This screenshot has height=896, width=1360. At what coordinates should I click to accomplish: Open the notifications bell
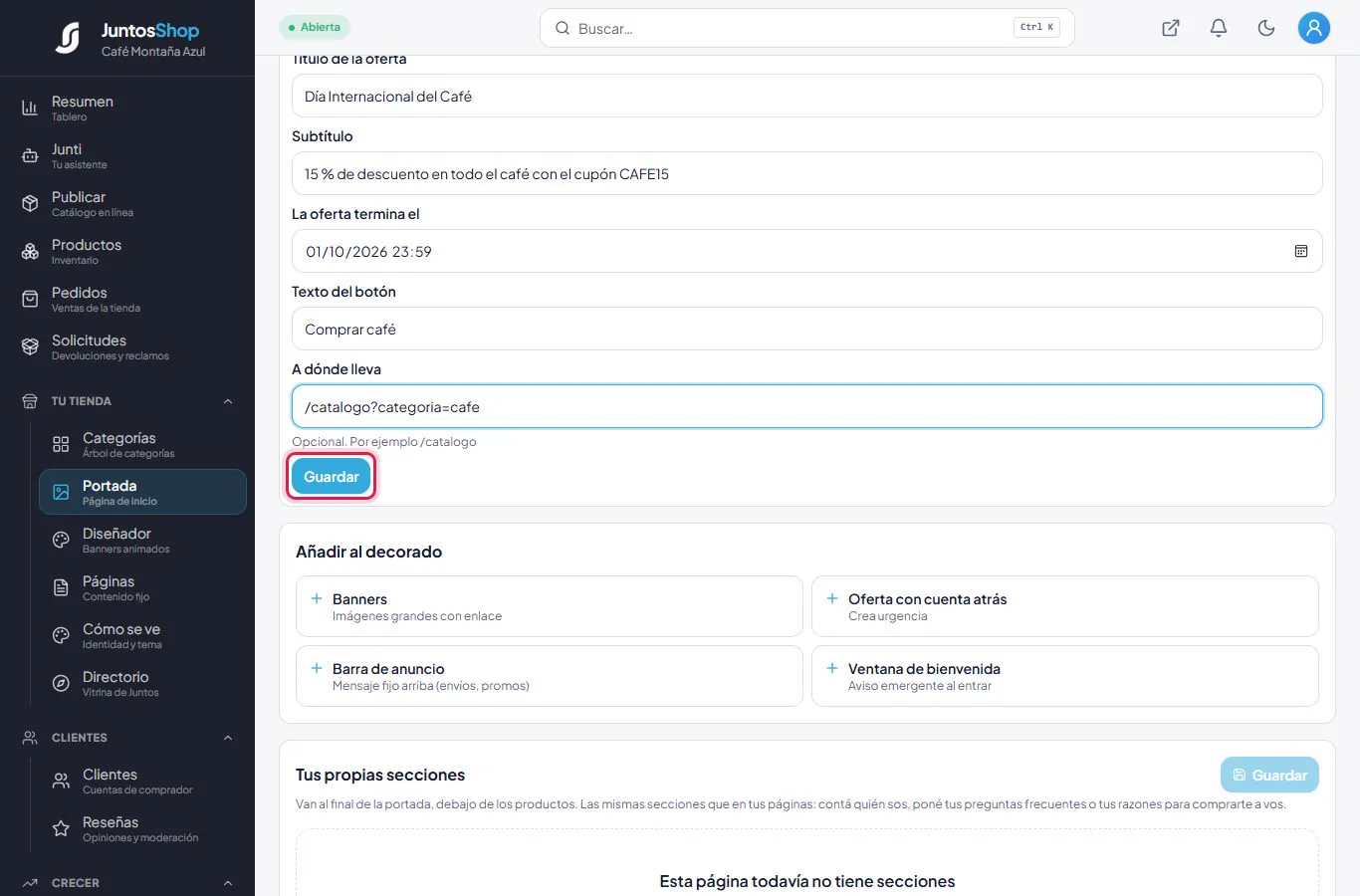[1219, 28]
